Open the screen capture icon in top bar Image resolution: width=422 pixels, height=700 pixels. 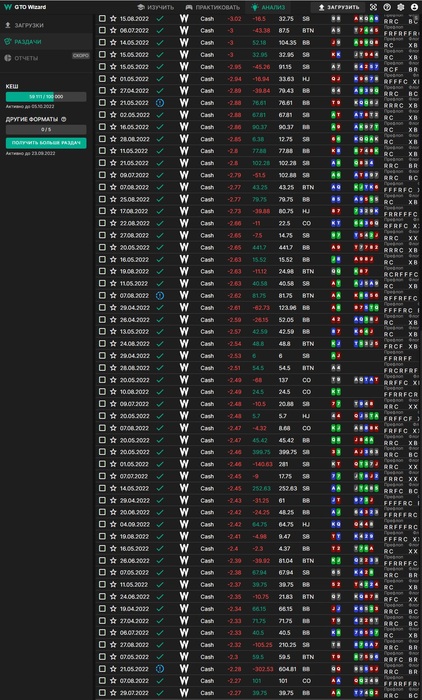click(373, 7)
